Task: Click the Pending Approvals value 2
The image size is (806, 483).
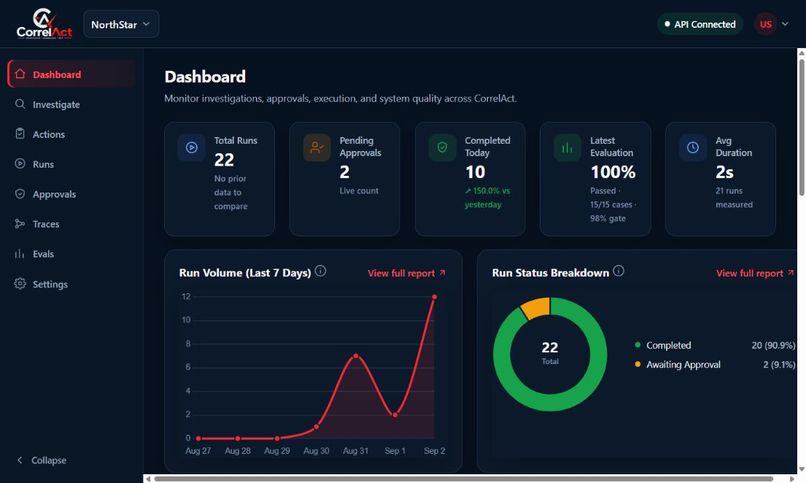Action: click(344, 172)
